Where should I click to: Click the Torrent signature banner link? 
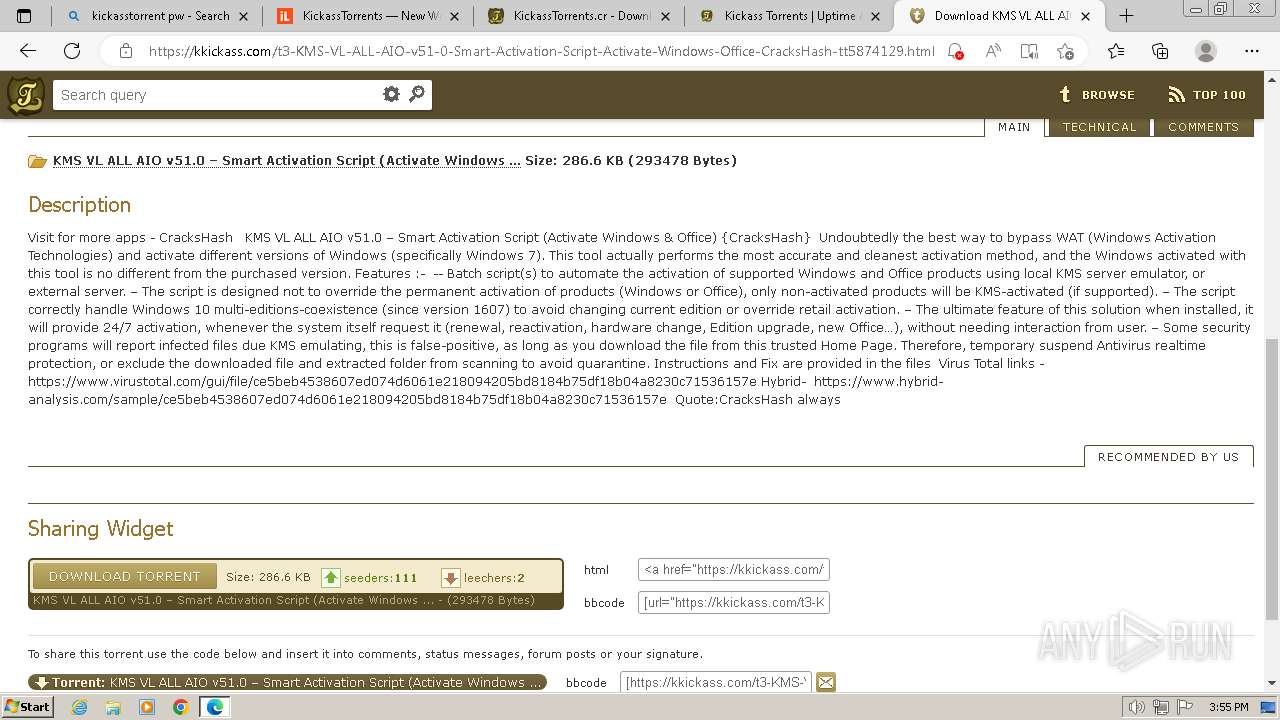click(x=288, y=683)
